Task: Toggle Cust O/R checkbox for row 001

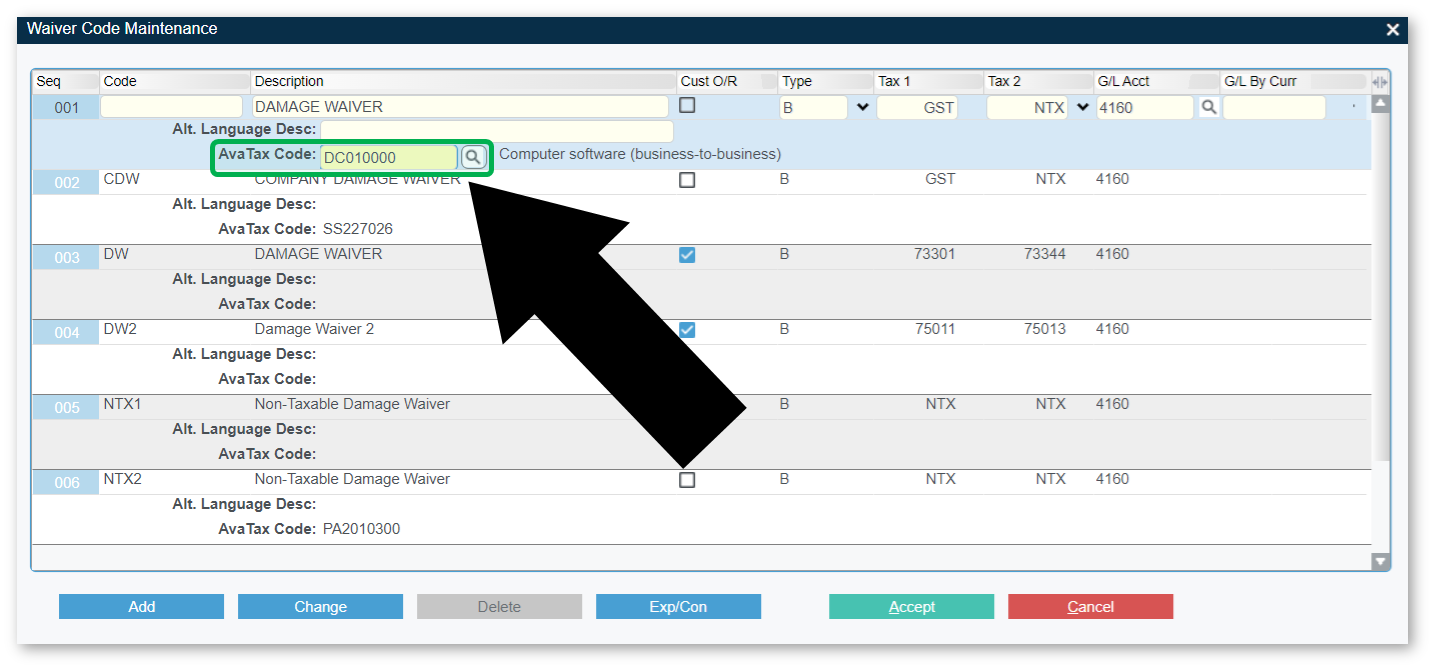Action: point(687,105)
